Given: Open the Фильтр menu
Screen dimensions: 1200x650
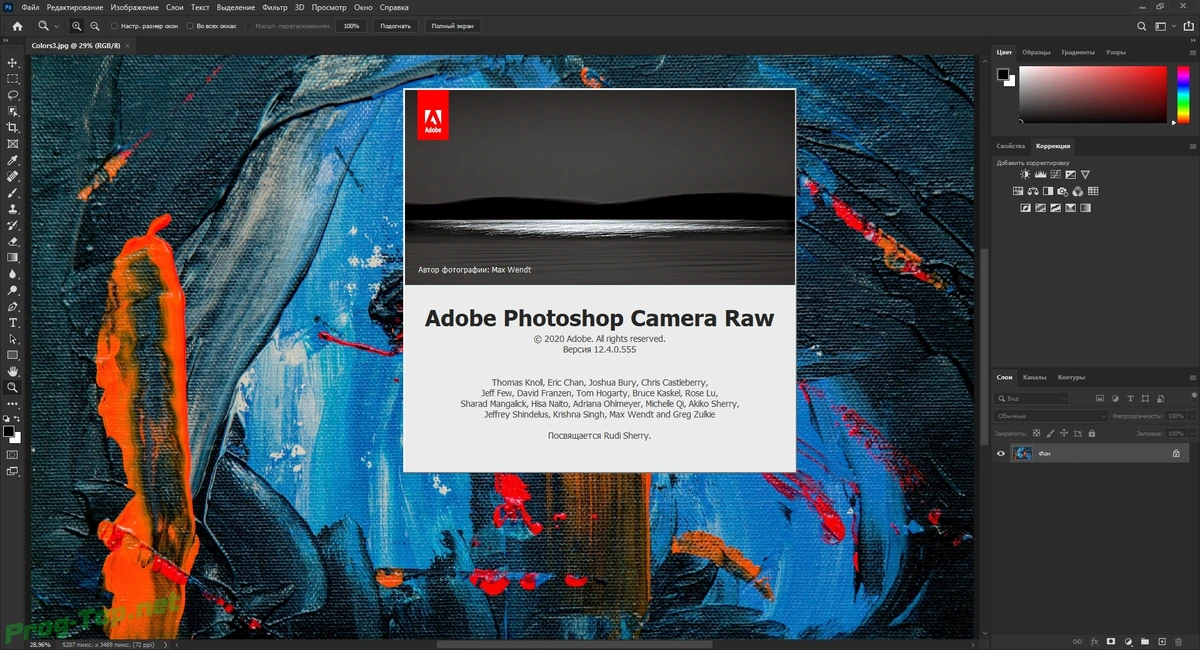Looking at the screenshot, I should coord(274,7).
